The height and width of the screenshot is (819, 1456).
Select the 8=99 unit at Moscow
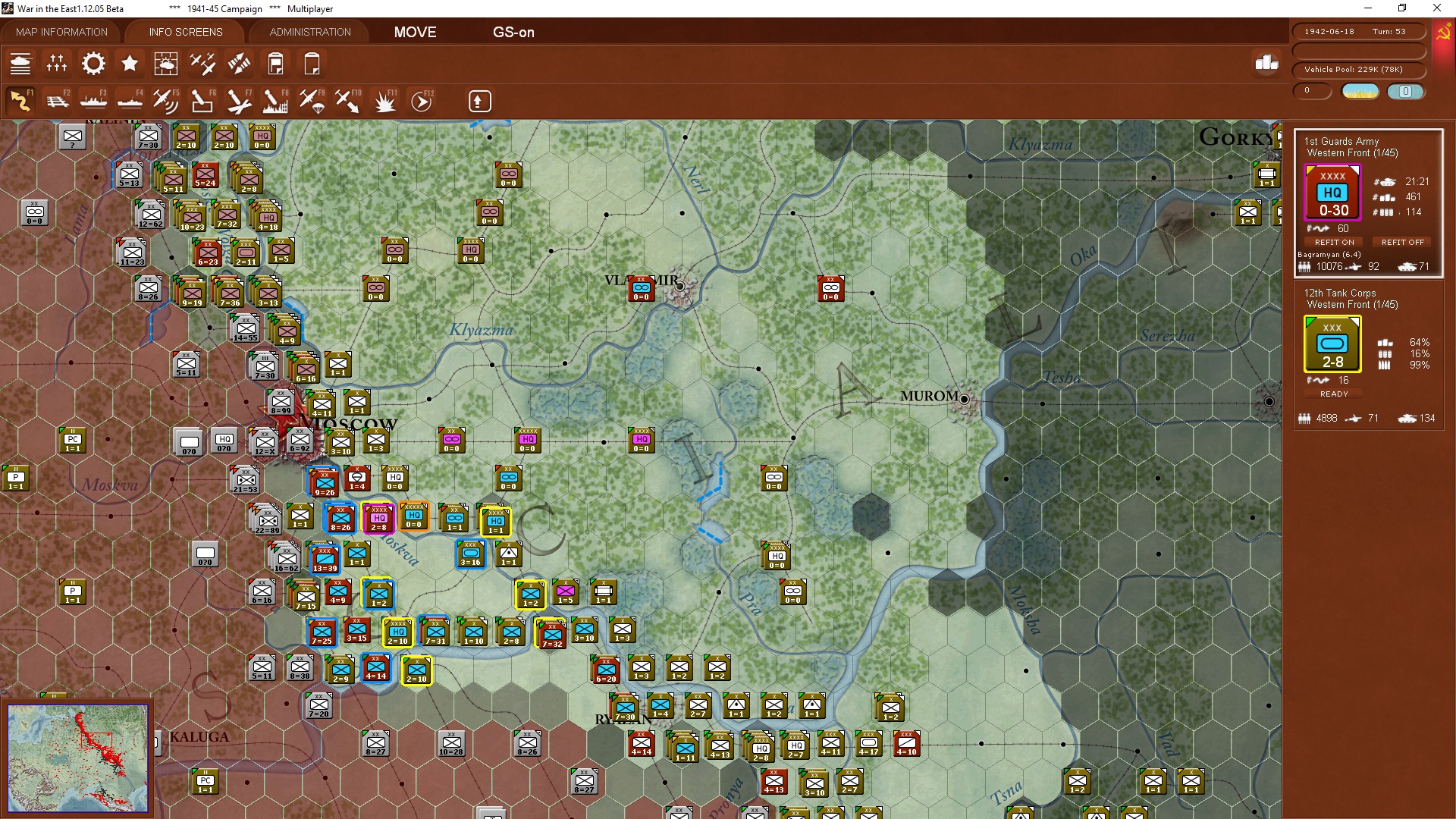(281, 402)
